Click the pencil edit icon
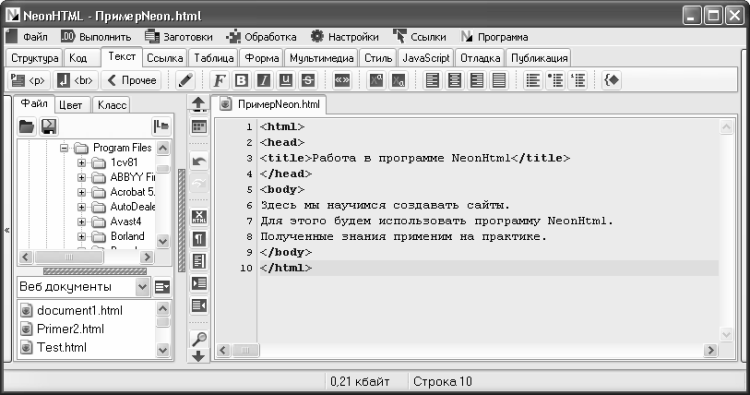 [186, 80]
